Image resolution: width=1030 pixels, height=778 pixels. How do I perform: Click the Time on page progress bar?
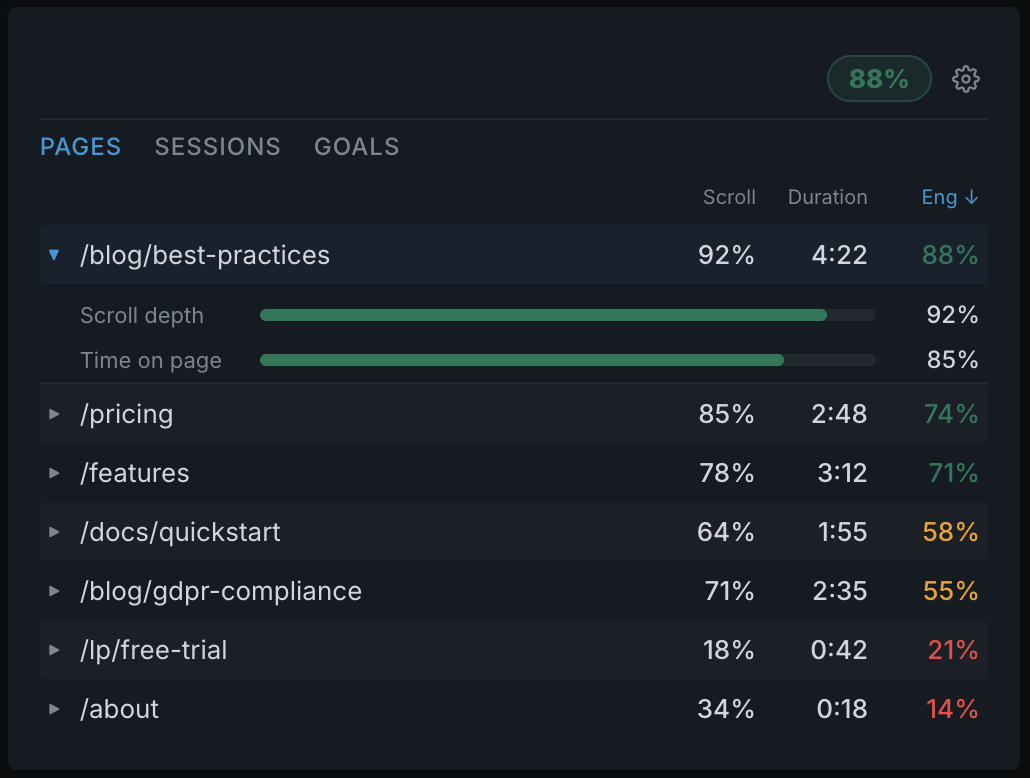click(x=567, y=360)
